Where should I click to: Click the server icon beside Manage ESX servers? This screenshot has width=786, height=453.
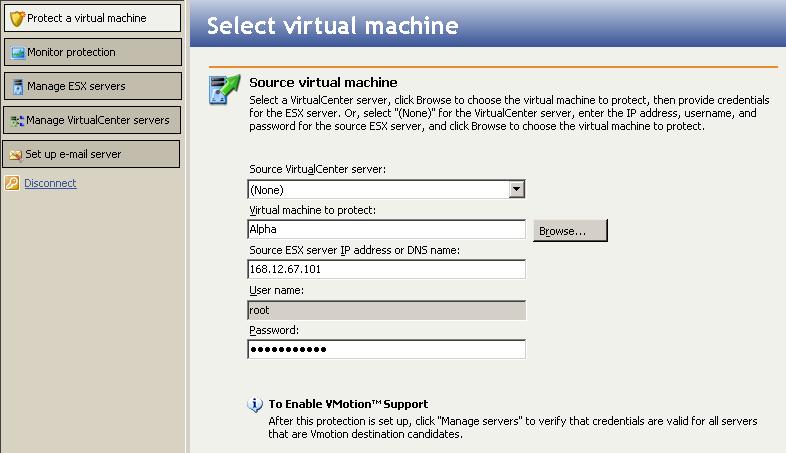(17, 86)
